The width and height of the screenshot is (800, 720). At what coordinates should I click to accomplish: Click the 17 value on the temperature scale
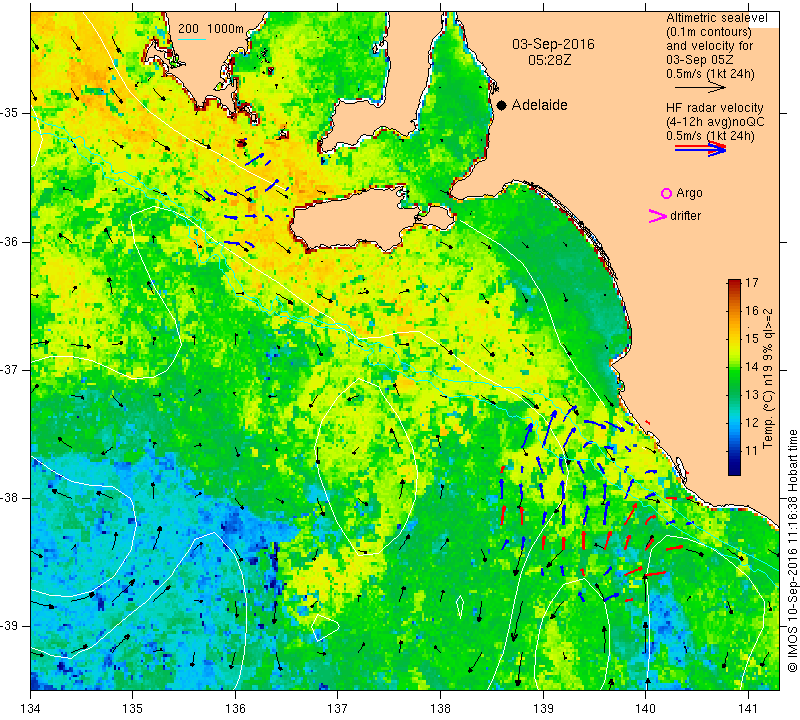point(752,282)
